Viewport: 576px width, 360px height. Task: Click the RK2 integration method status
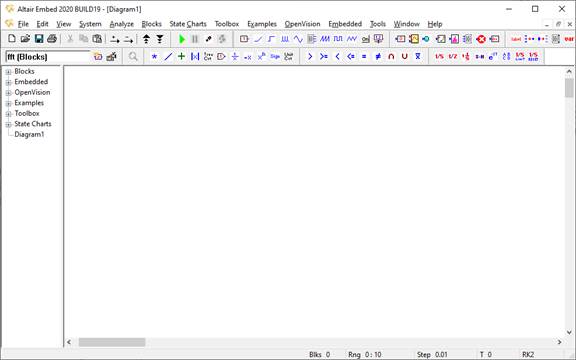(x=528, y=354)
